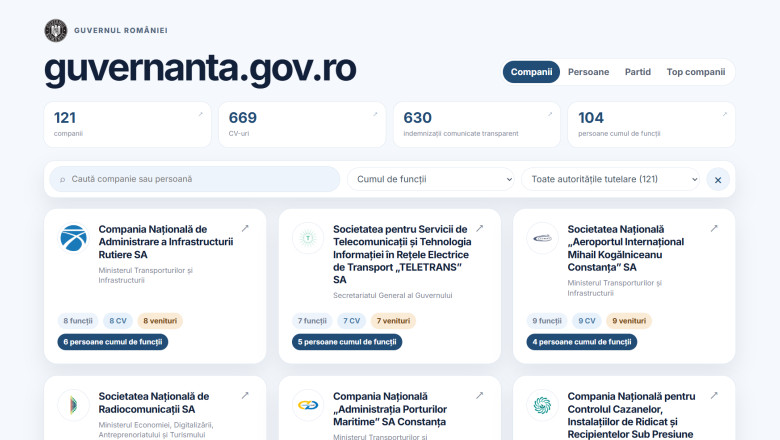This screenshot has height=440, width=780.
Task: Click the 4 persoane cumul de funcții badge
Action: coord(582,342)
